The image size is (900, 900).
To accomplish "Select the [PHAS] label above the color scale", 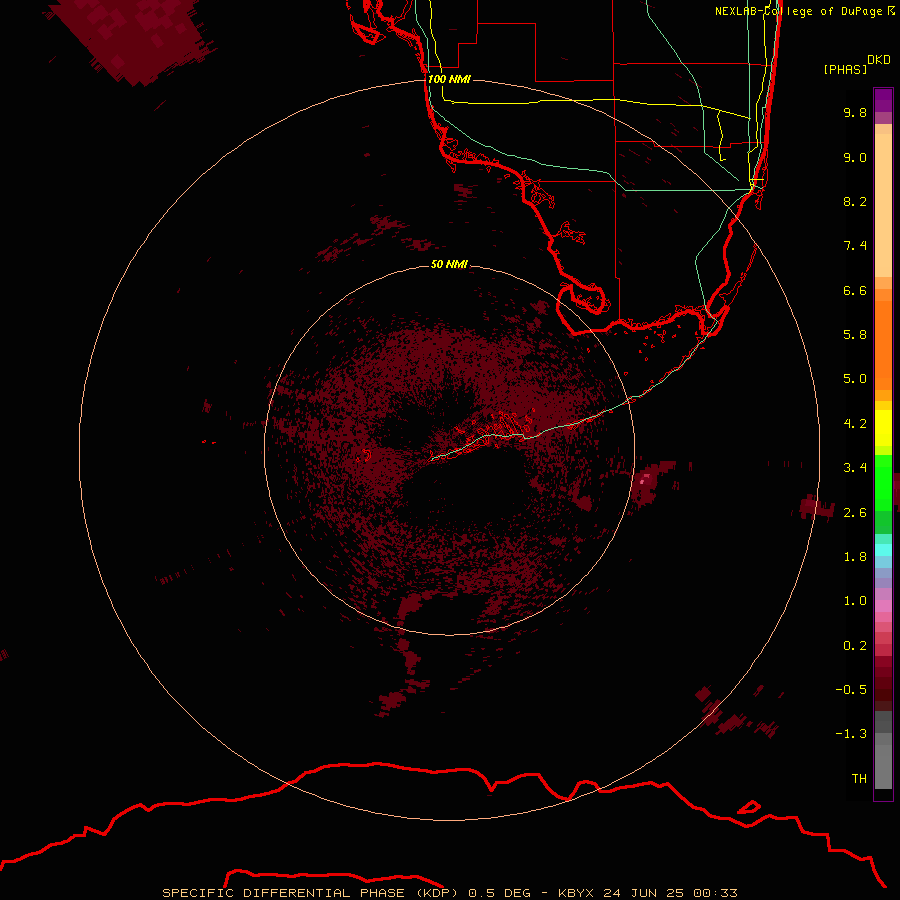I will click(x=845, y=69).
